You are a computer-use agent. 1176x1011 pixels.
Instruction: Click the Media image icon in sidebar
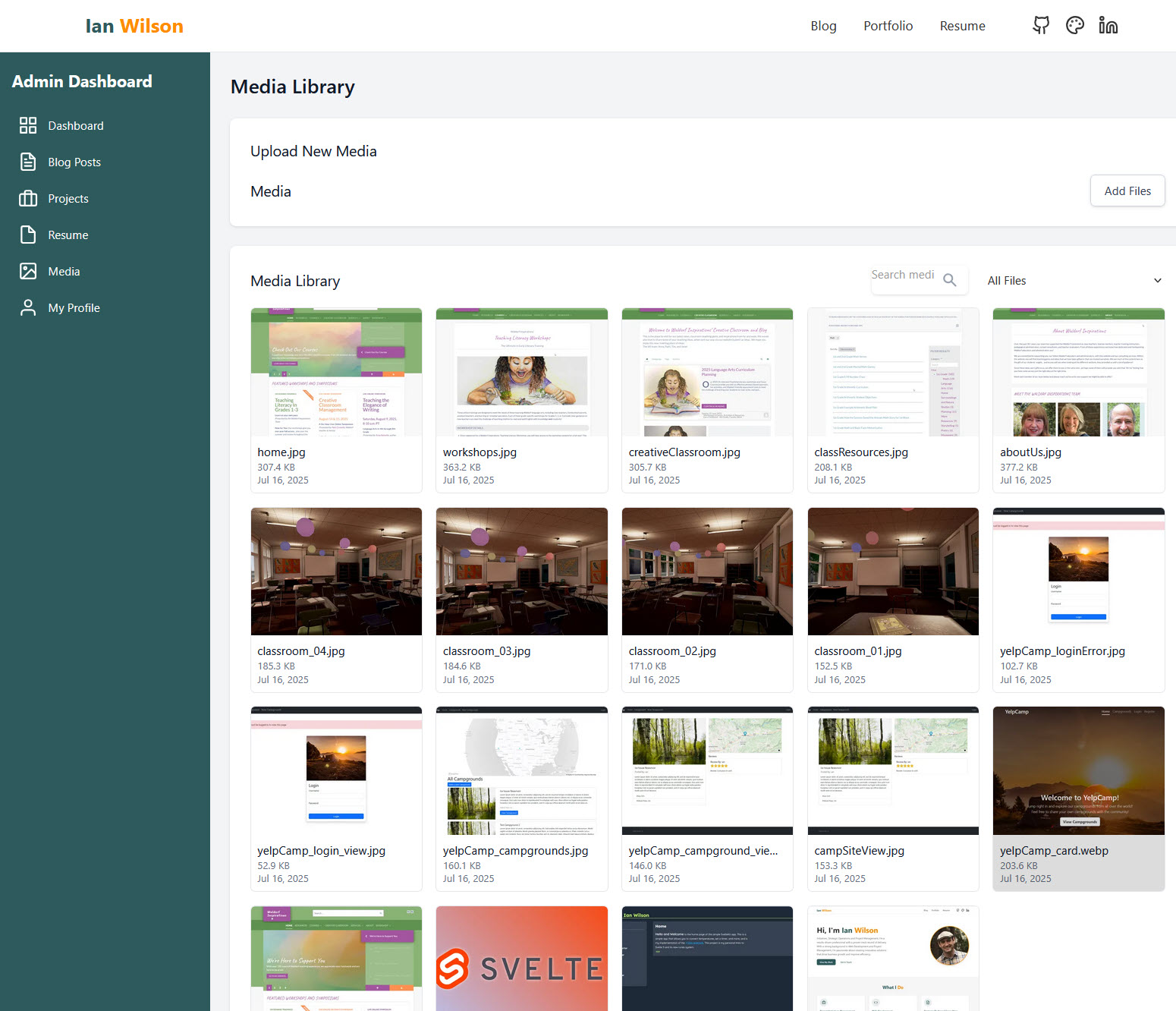pos(28,271)
